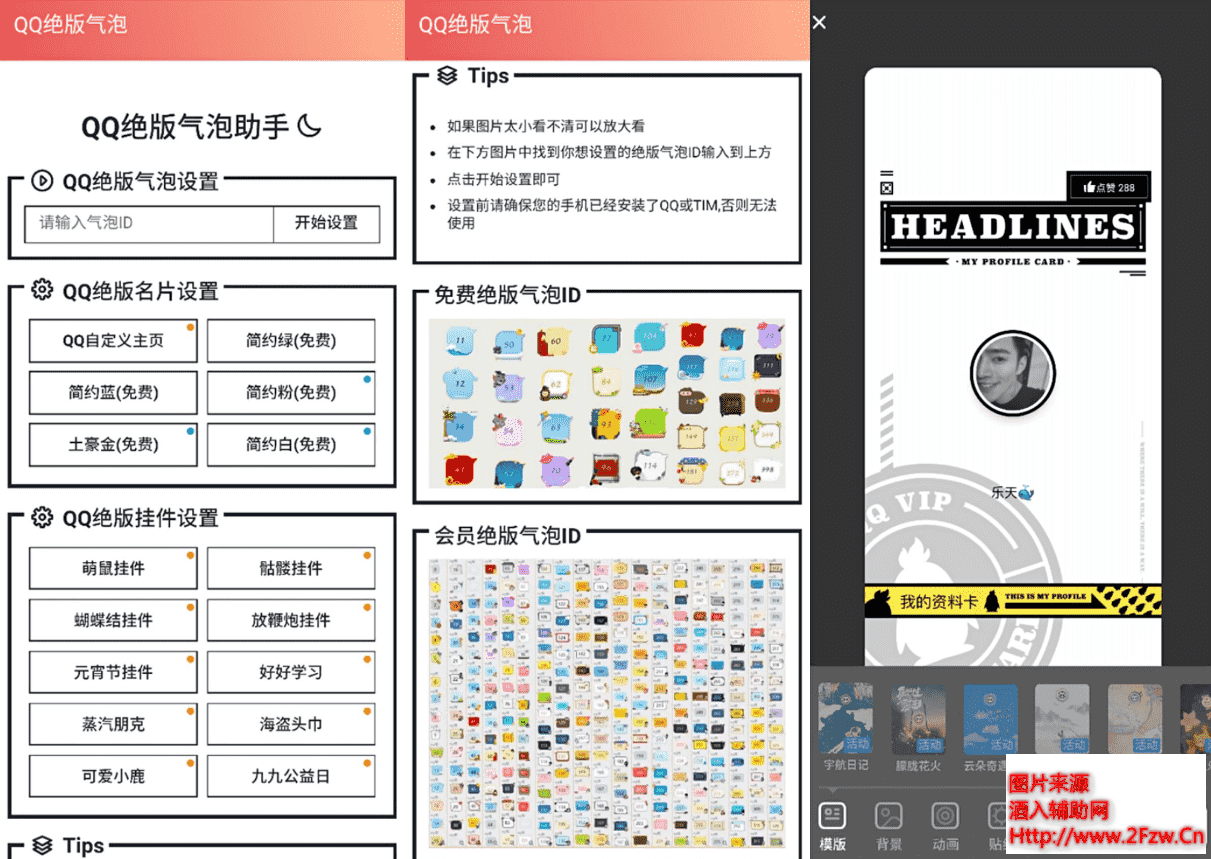The image size is (1211, 859).
Task: Click the QQ绝版气泡助手 title text
Action: click(x=185, y=127)
